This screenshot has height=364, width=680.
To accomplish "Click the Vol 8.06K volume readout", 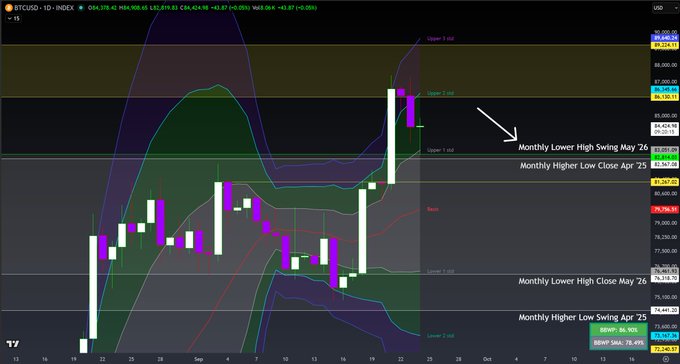I will 263,8.
